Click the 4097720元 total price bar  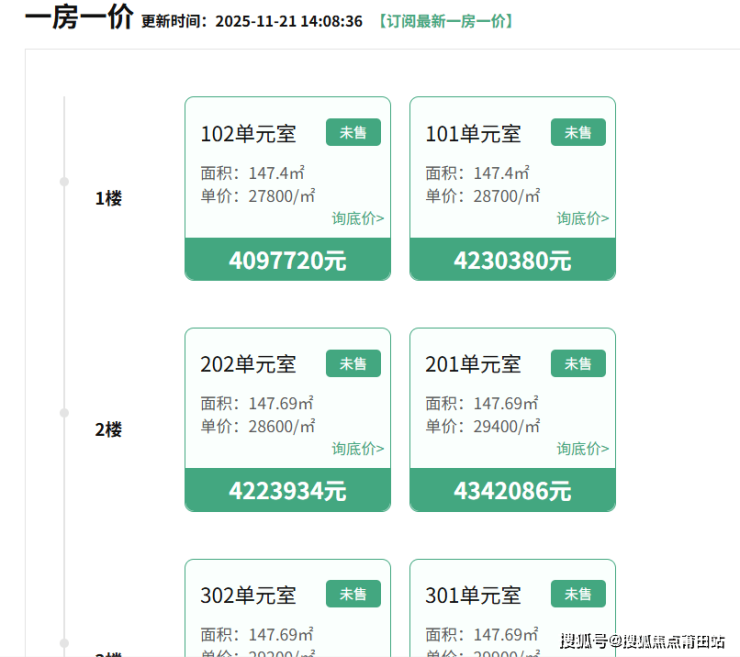[288, 260]
